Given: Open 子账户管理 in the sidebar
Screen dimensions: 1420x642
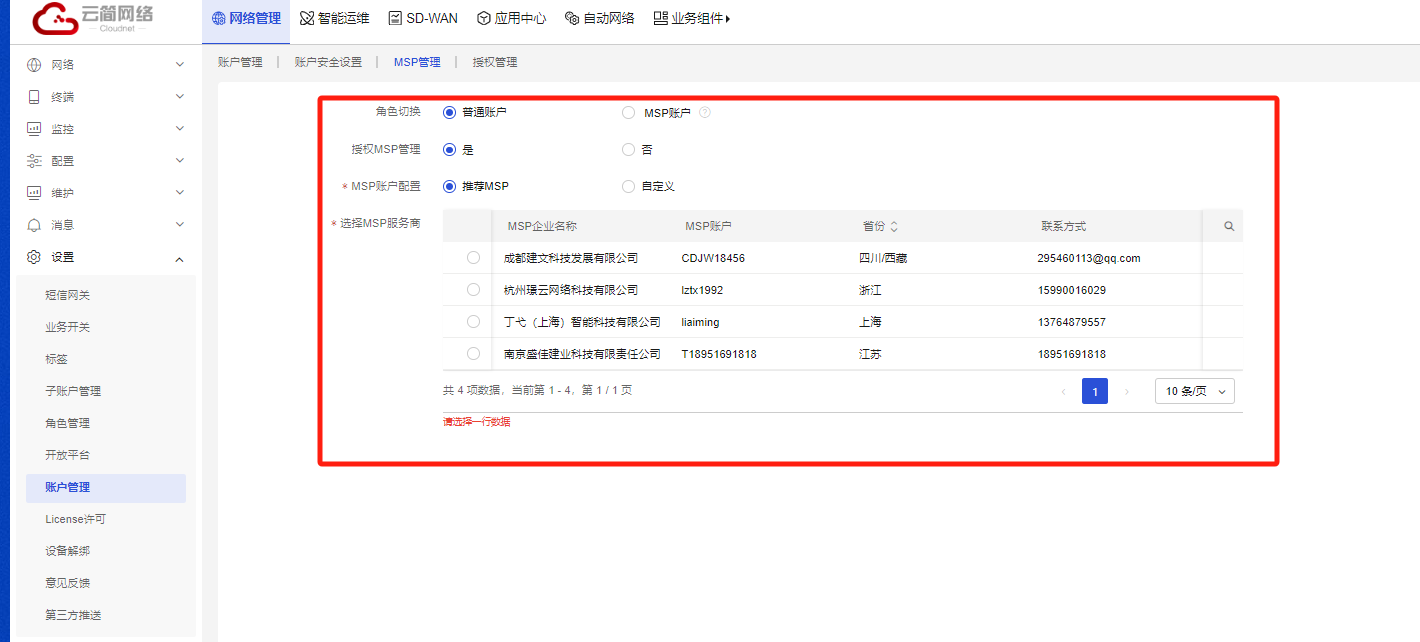Looking at the screenshot, I should (x=73, y=391).
